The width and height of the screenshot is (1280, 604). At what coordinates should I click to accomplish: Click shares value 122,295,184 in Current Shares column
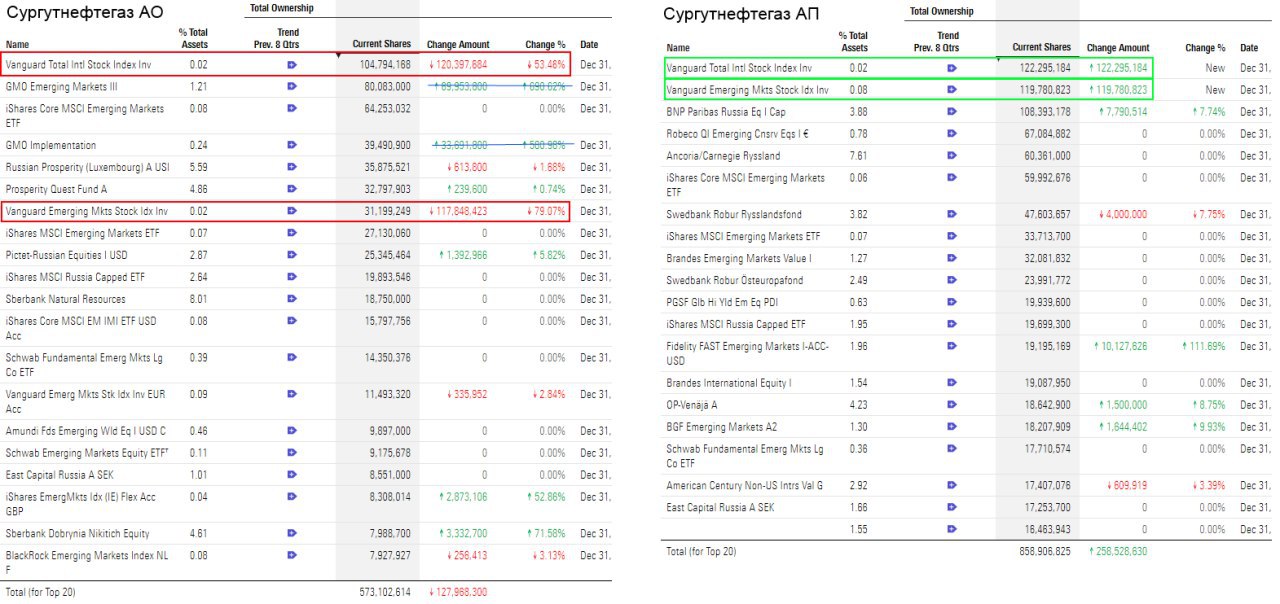click(x=1045, y=68)
